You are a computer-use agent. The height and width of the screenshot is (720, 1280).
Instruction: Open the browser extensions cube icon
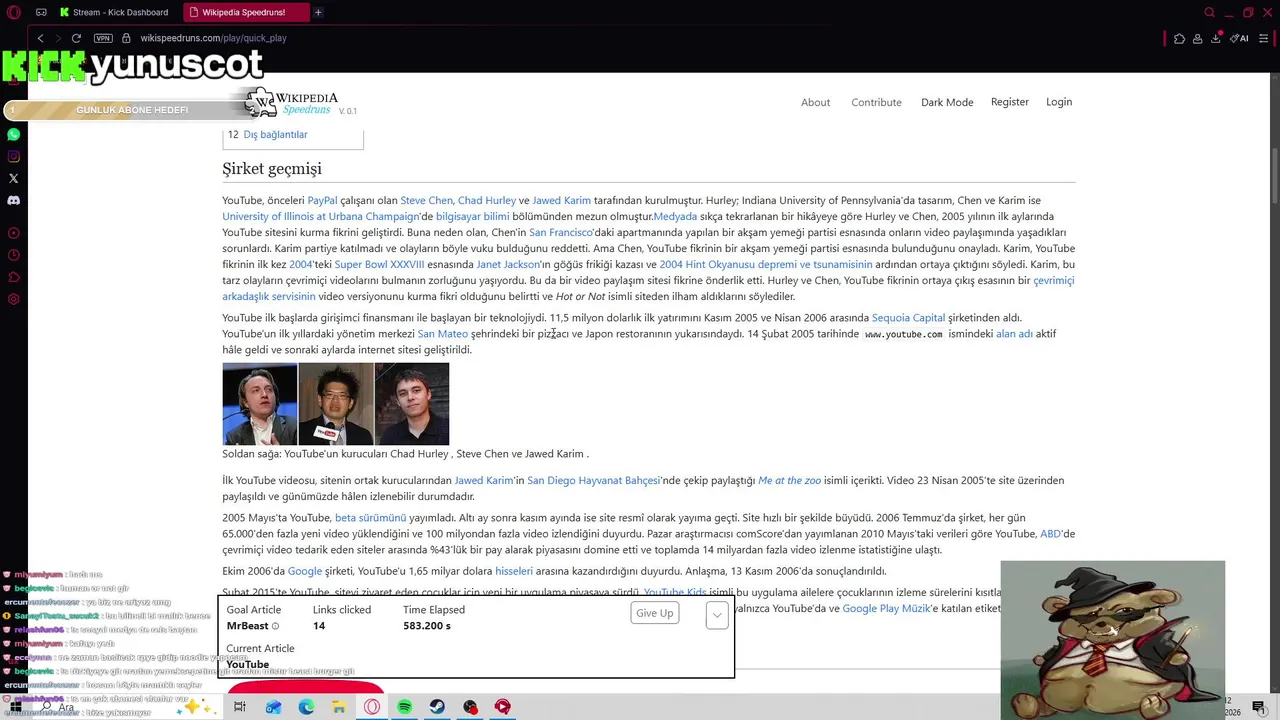tap(1179, 38)
